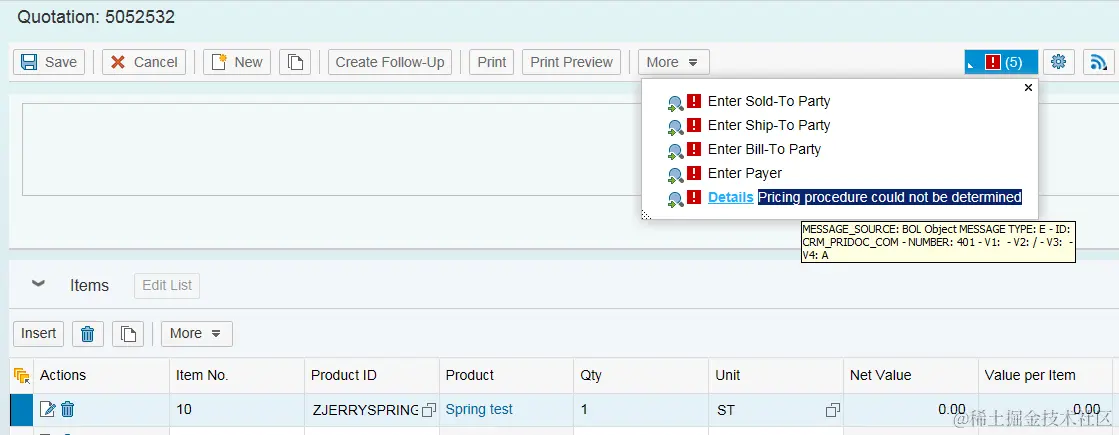Click Product ID field ZJERRYSPRING
Viewport: 1119px width, 435px height.
pos(364,410)
